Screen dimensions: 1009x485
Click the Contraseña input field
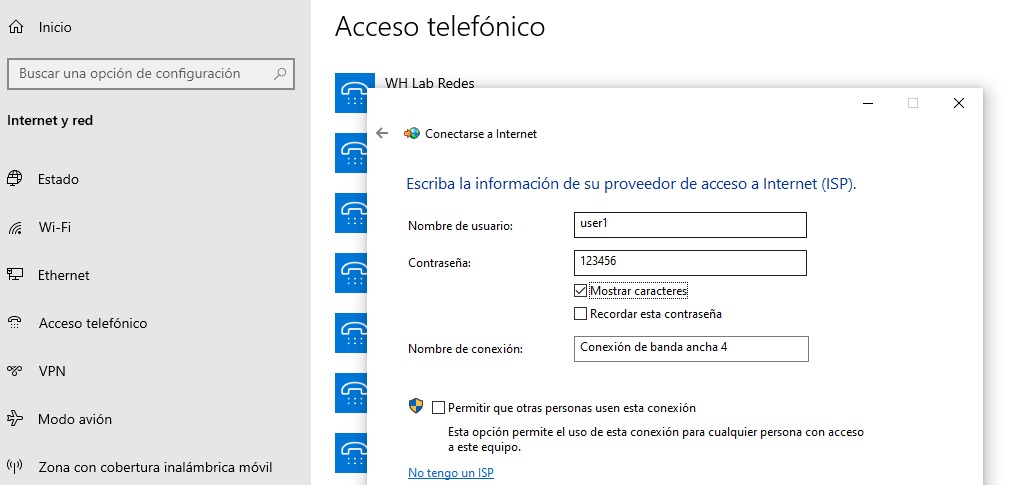pyautogui.click(x=690, y=262)
